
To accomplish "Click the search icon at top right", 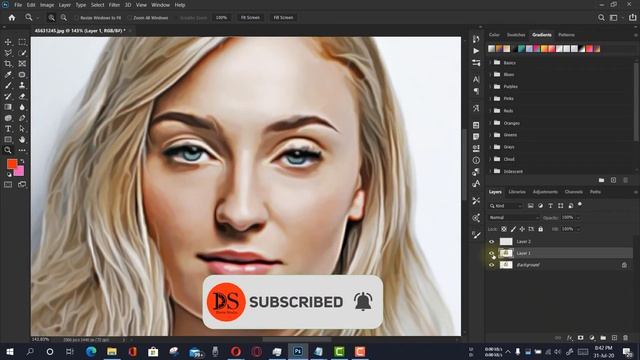I will [x=601, y=18].
